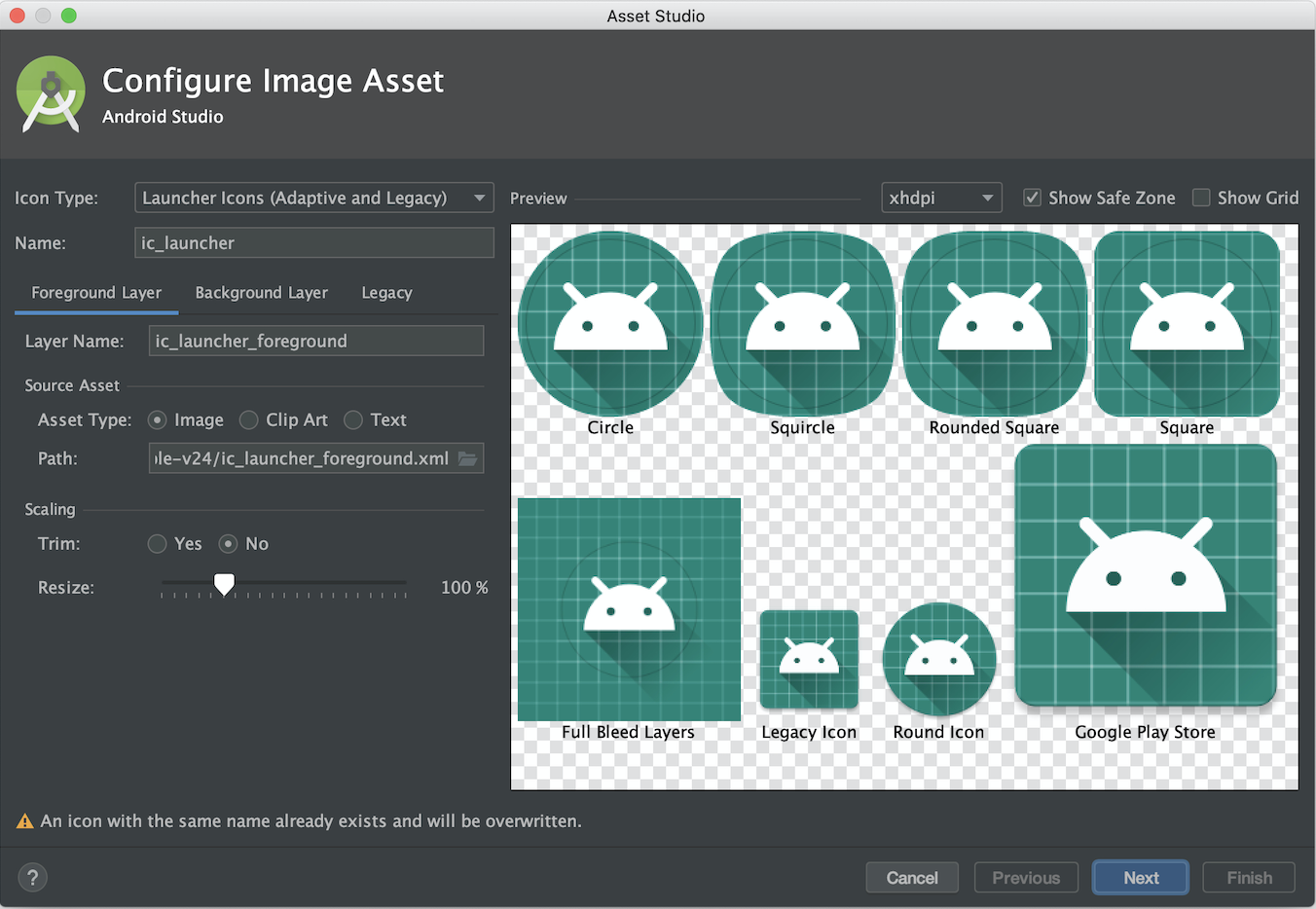The image size is (1316, 909).
Task: Click the warning triangle icon
Action: 25,821
